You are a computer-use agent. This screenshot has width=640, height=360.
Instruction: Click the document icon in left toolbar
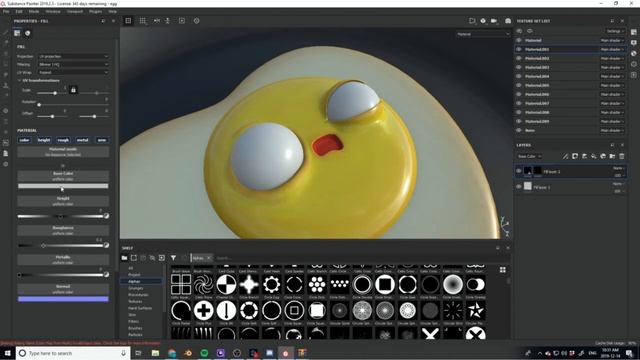[x=5, y=153]
